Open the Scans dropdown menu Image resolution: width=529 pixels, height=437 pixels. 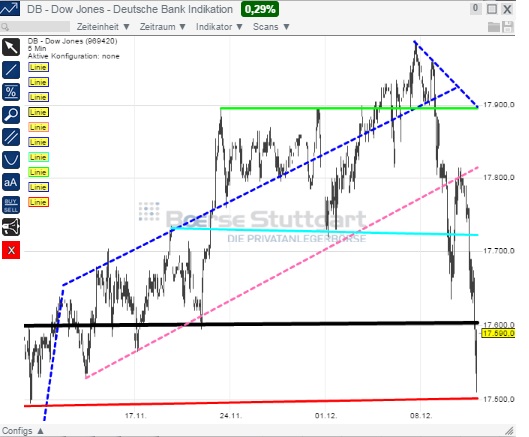click(271, 27)
